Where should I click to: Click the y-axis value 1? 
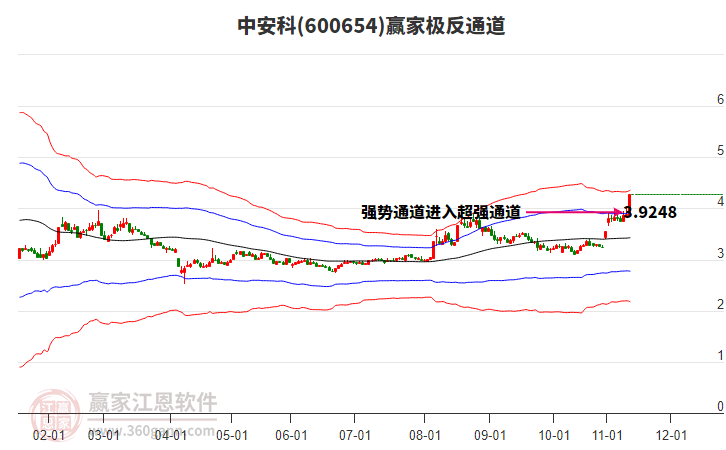click(720, 356)
